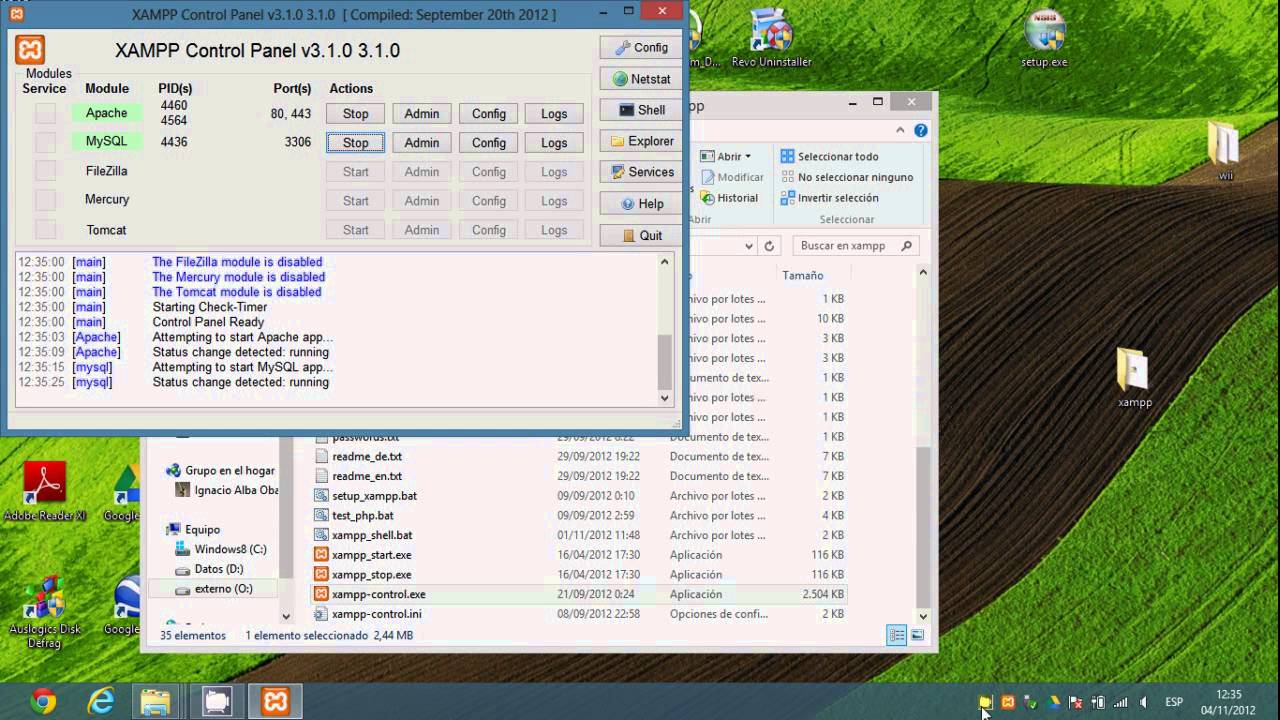Screen dimensions: 1280x720
Task: Open Services from XAMPP panel
Action: click(x=641, y=172)
